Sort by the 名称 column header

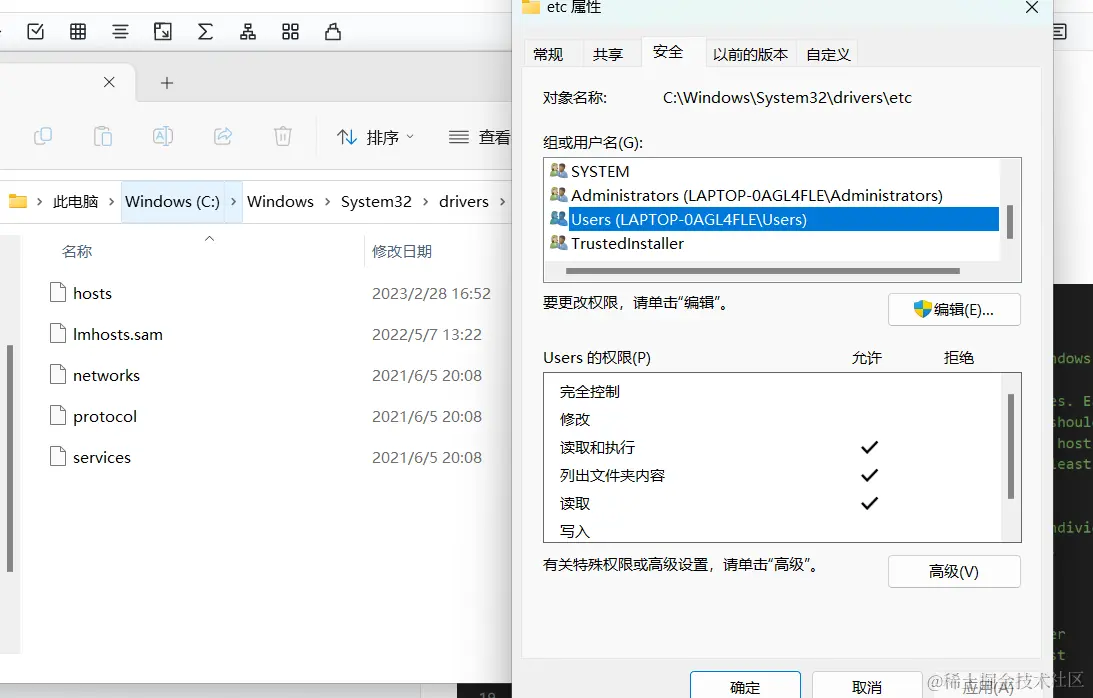pyautogui.click(x=77, y=252)
